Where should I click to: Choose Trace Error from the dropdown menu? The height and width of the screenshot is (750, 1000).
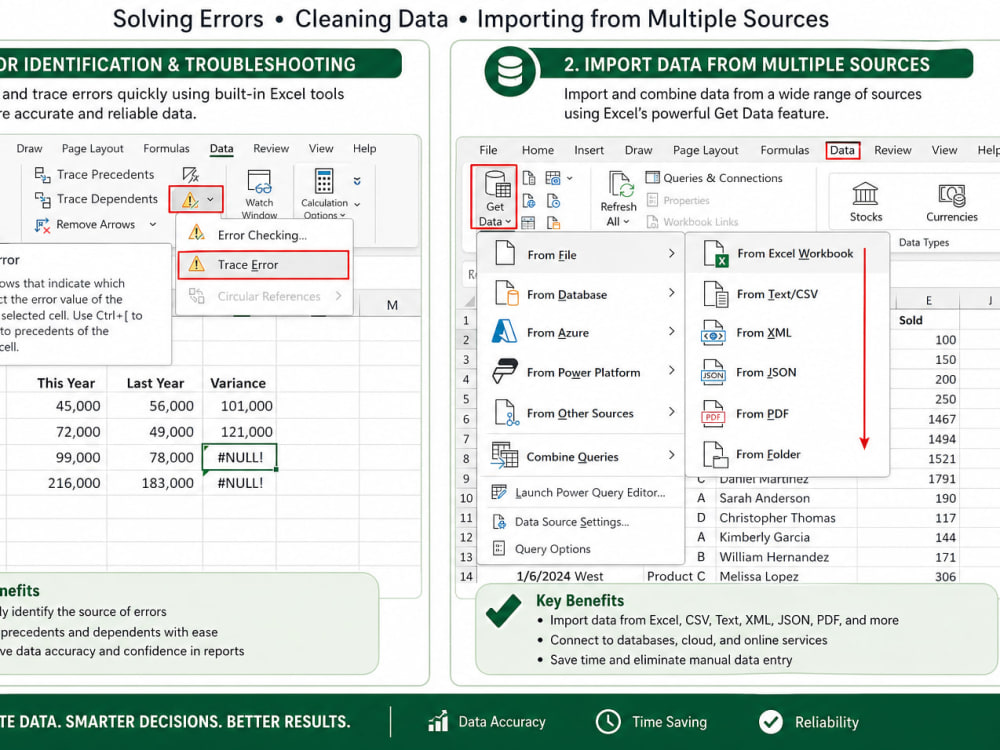263,265
